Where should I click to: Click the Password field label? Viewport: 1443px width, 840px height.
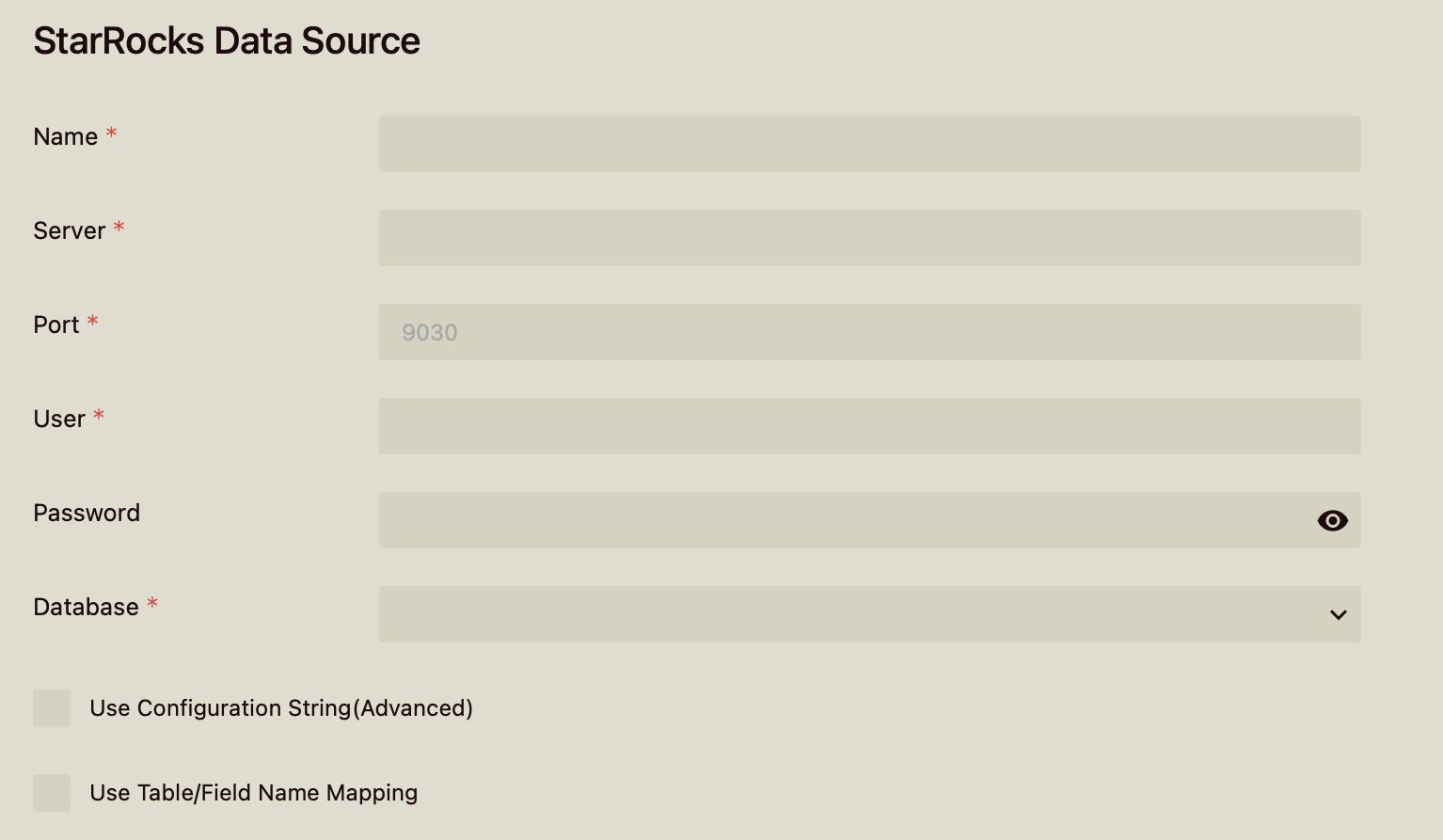tap(87, 513)
